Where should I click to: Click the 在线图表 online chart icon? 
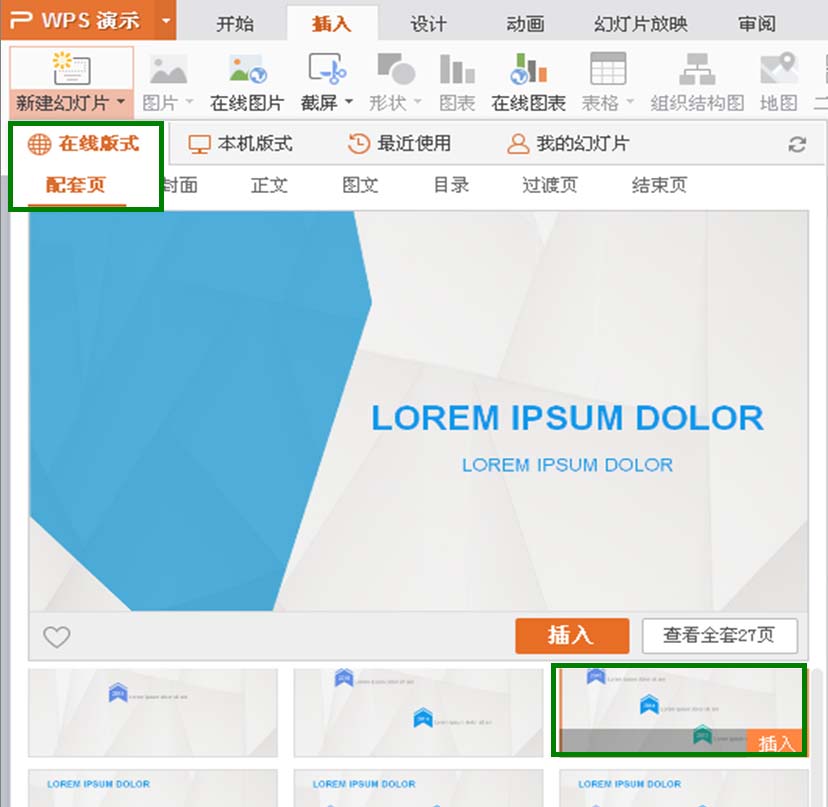[x=528, y=69]
